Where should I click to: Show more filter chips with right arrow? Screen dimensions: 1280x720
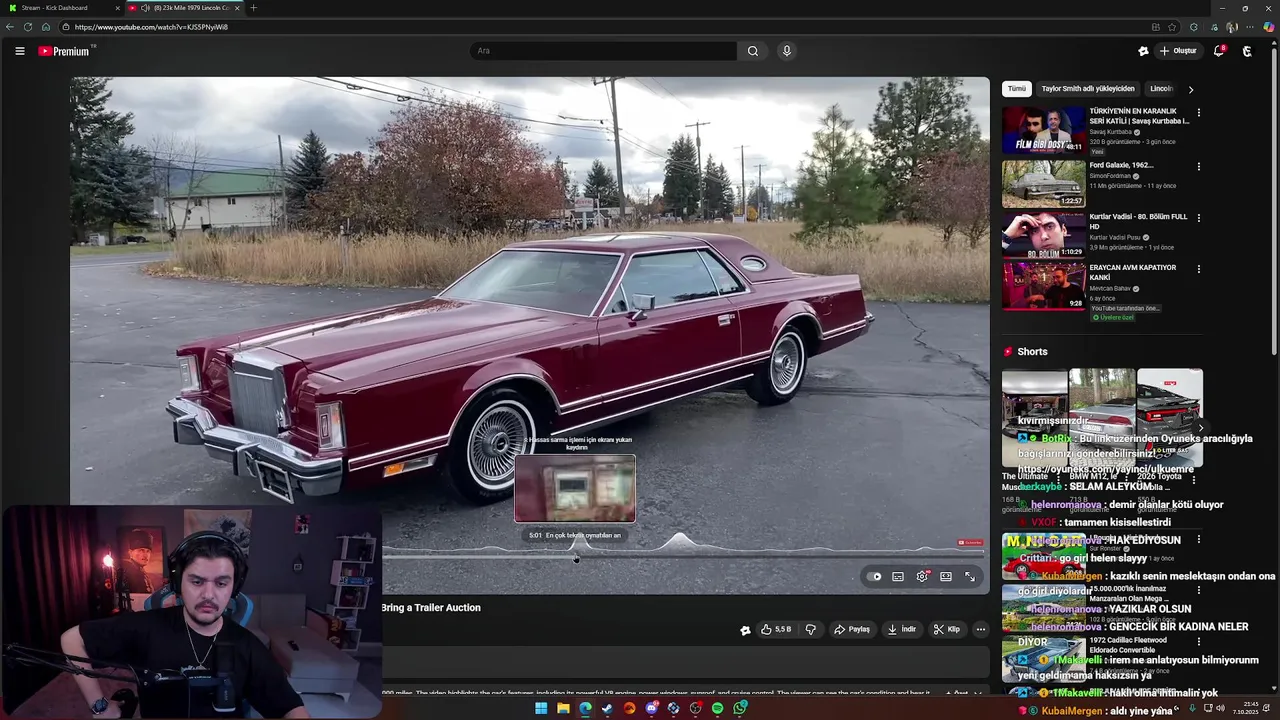point(1190,89)
